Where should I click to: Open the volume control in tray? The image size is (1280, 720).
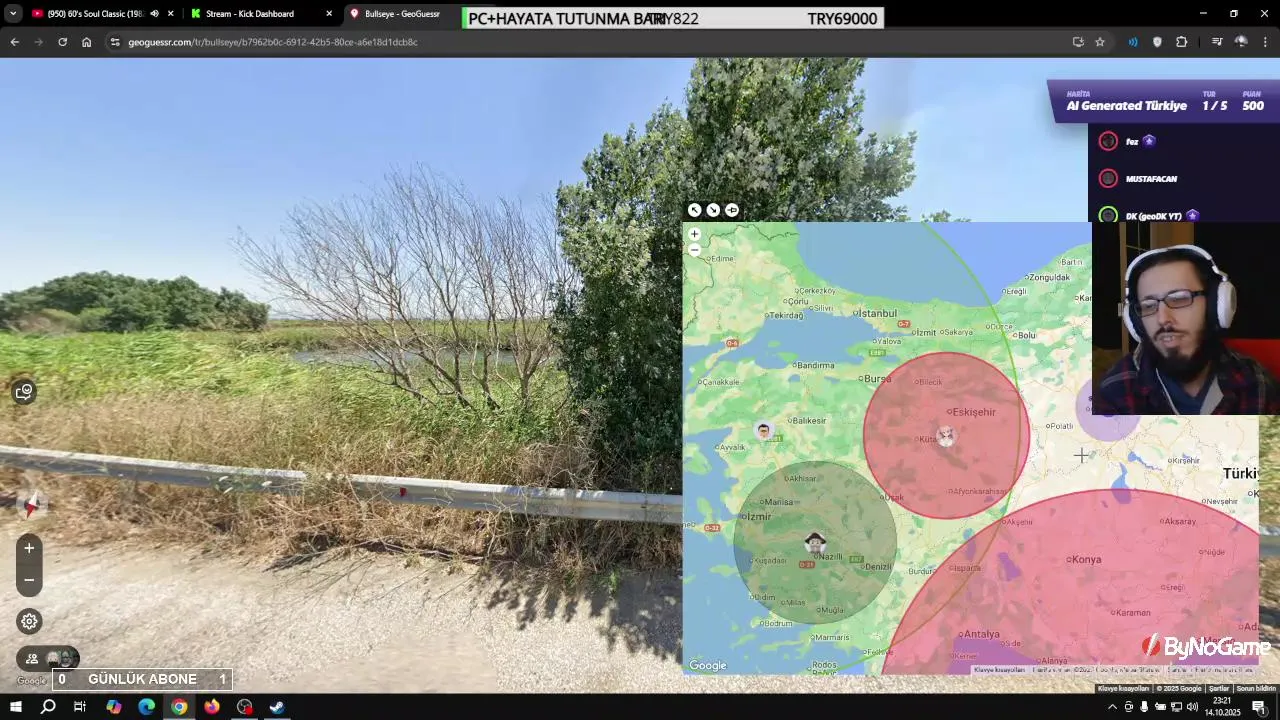click(1192, 707)
